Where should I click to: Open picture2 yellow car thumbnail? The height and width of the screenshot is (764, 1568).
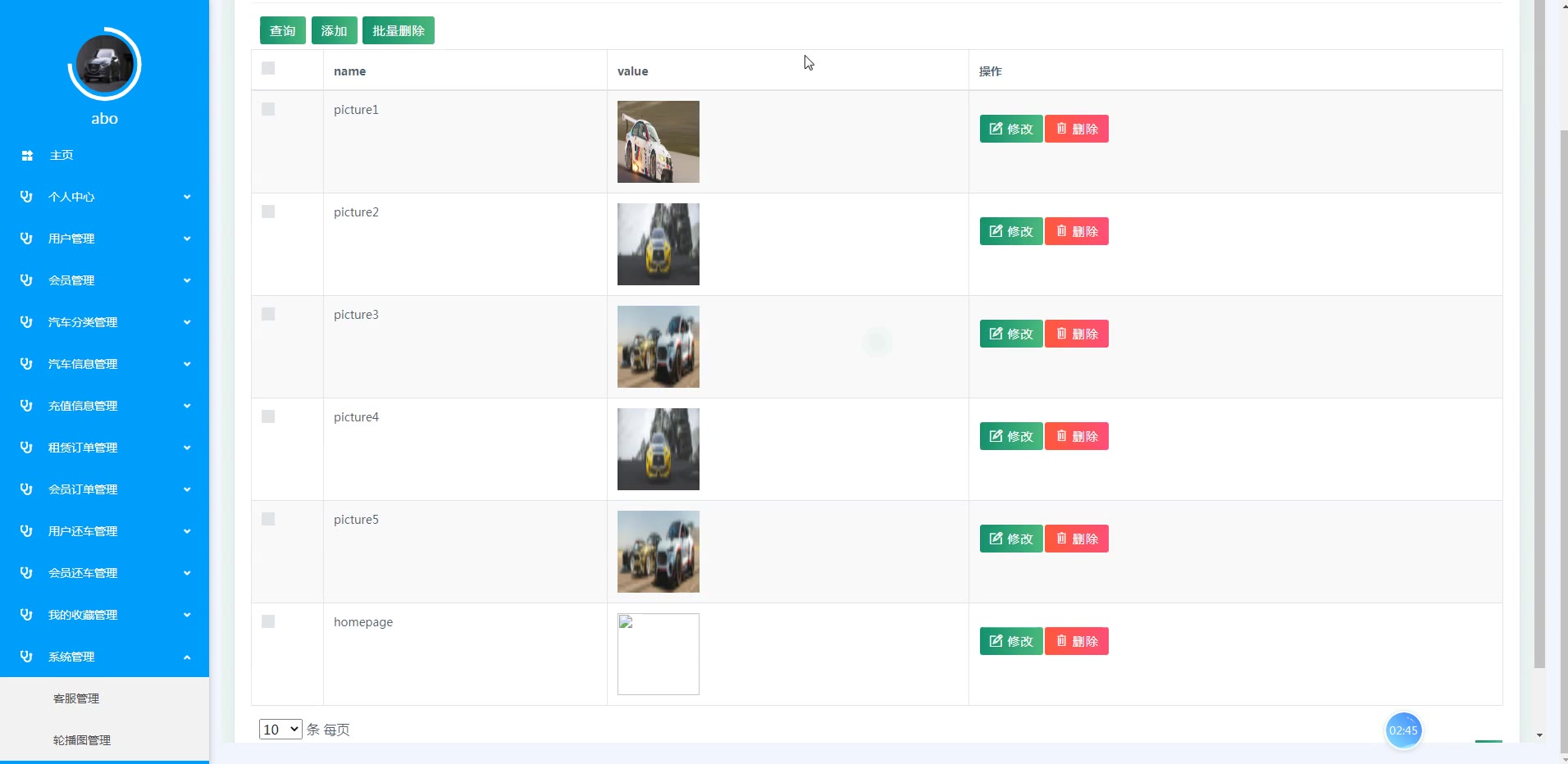659,244
